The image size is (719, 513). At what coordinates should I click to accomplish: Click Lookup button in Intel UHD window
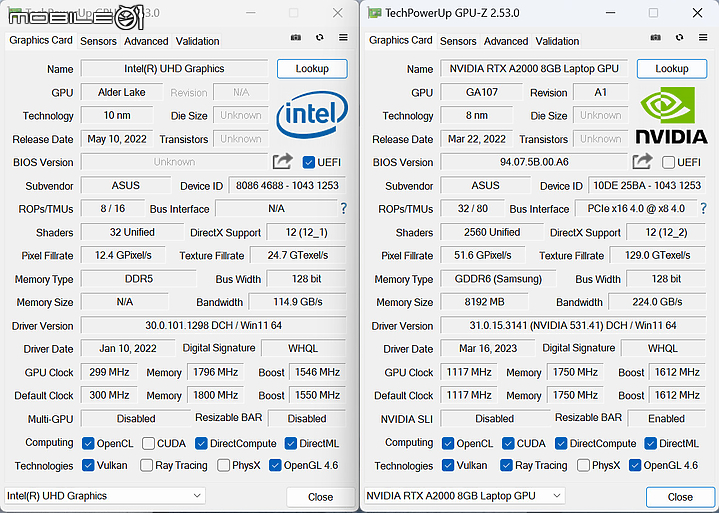coord(312,69)
